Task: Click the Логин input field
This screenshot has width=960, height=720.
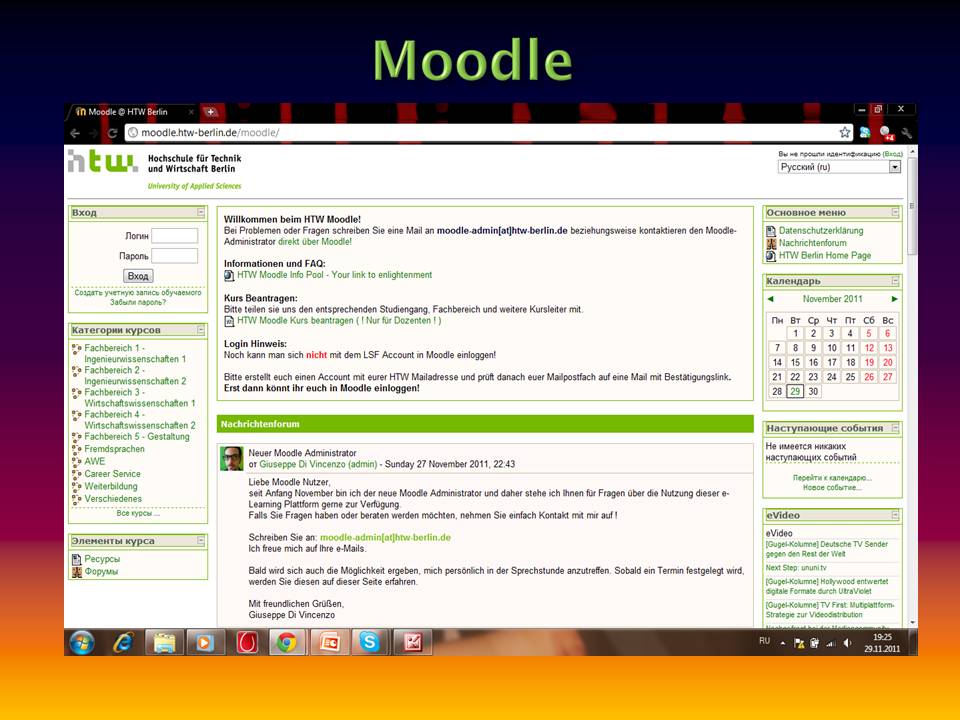Action: tap(174, 236)
